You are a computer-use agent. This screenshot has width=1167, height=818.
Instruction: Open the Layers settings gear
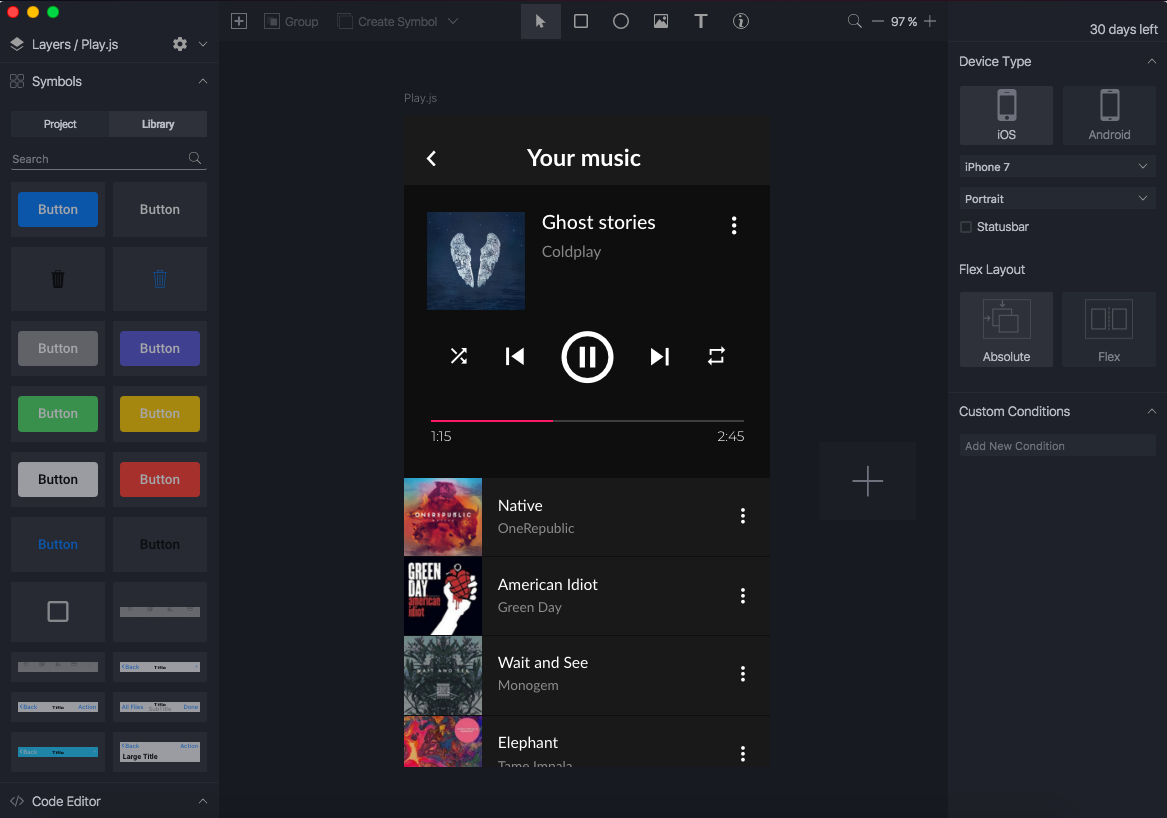179,44
